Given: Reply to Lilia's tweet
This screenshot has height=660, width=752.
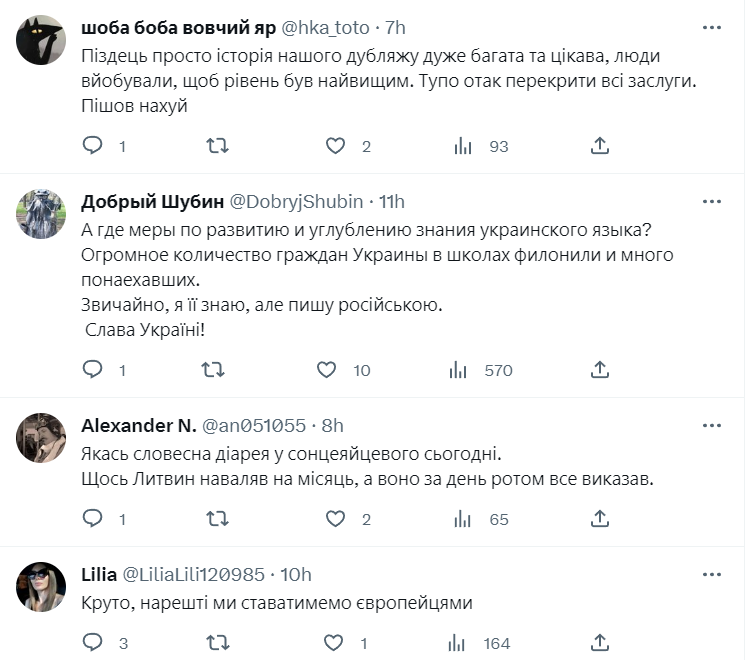Looking at the screenshot, I should coord(92,643).
